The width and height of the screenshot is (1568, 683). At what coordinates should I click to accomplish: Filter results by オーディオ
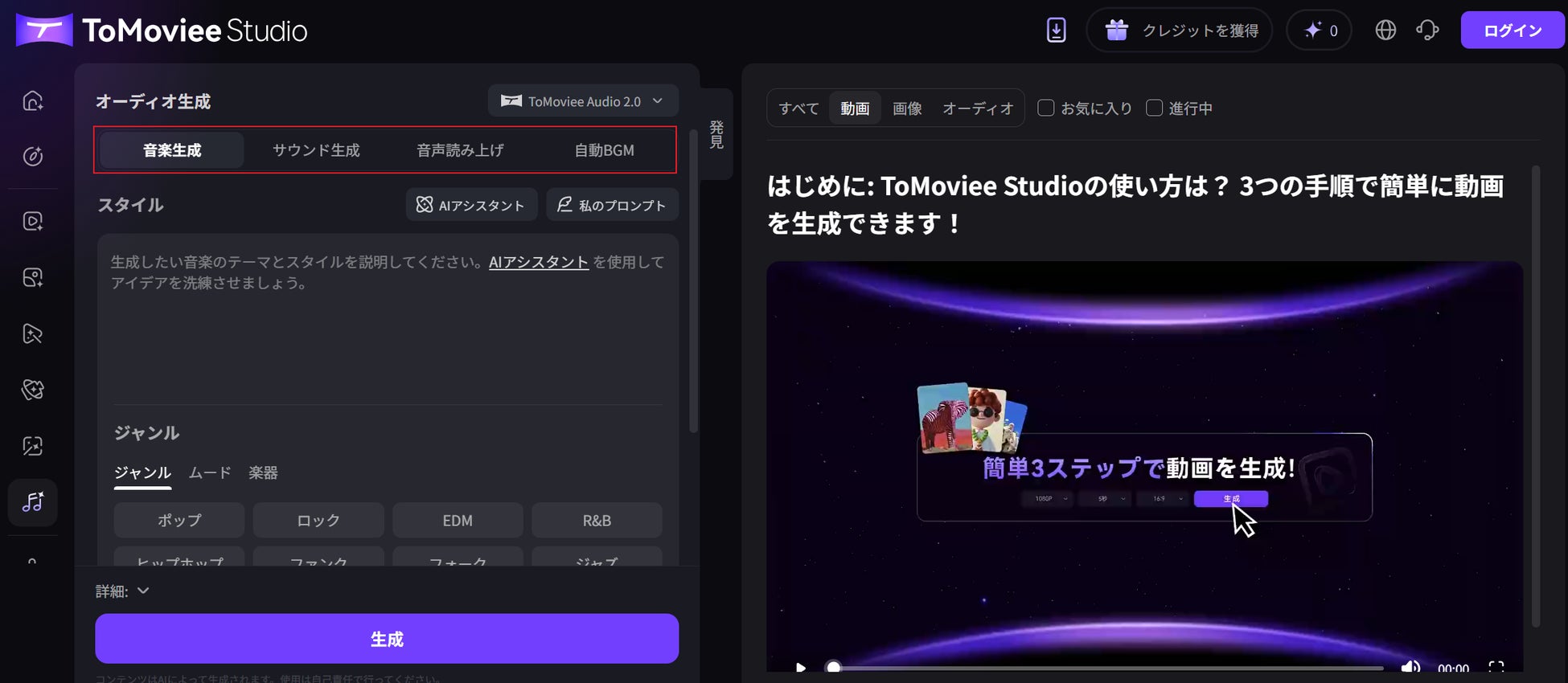(978, 108)
